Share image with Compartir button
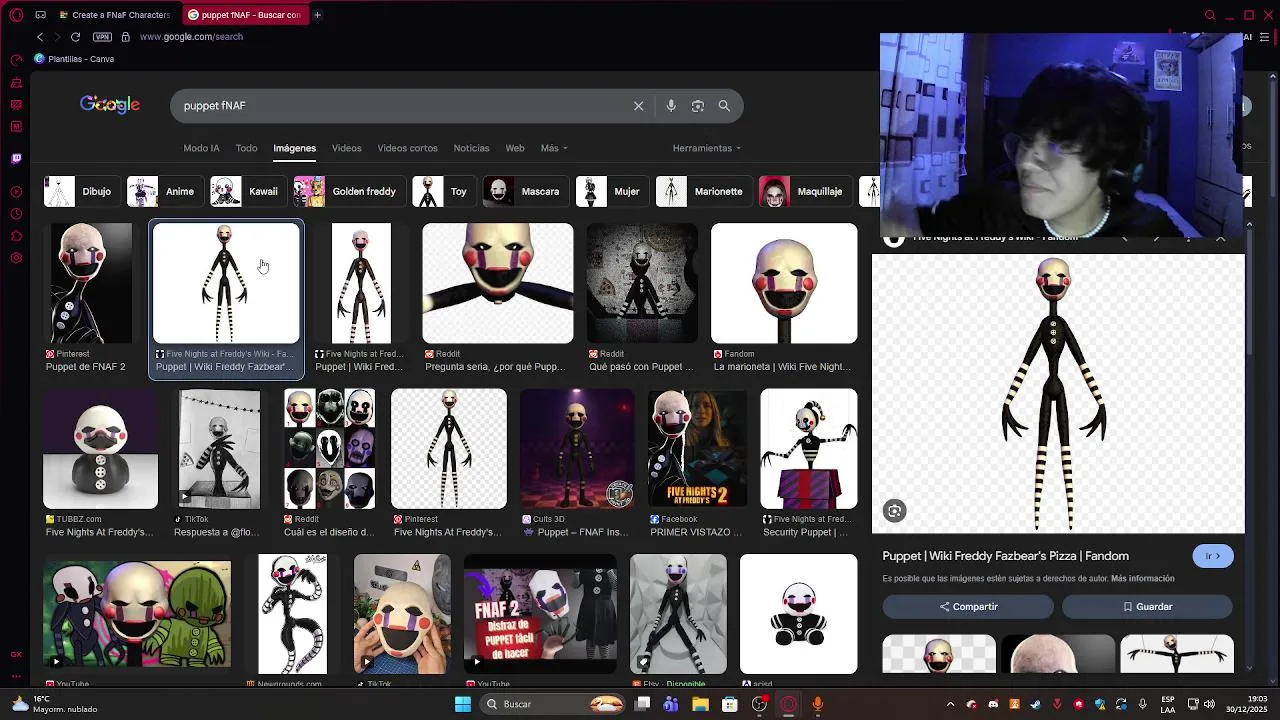1280x720 pixels. coord(968,607)
